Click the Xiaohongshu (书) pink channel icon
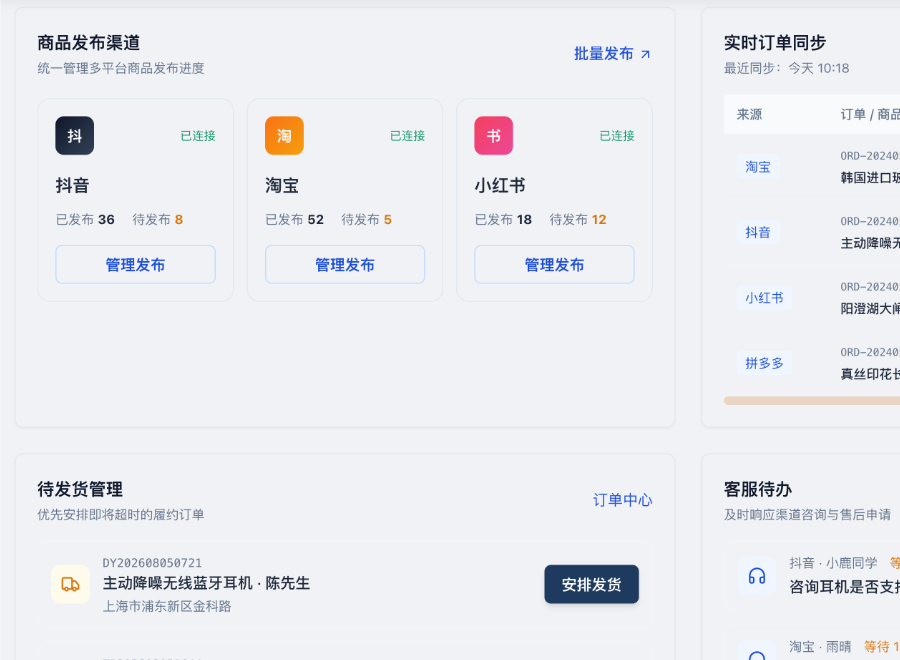Screen dimensions: 900x660 pos(494,136)
